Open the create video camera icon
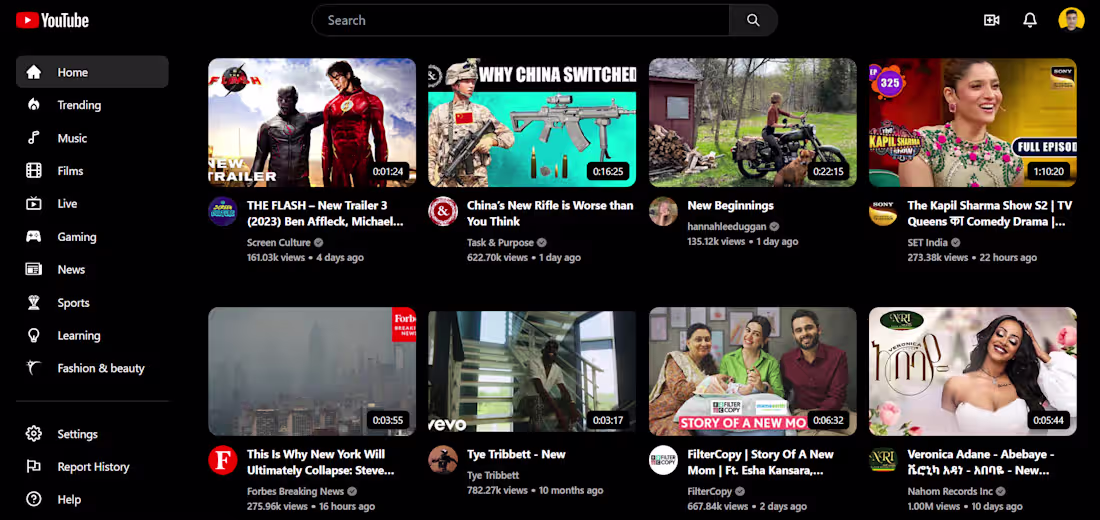The image size is (1100, 520). point(991,20)
